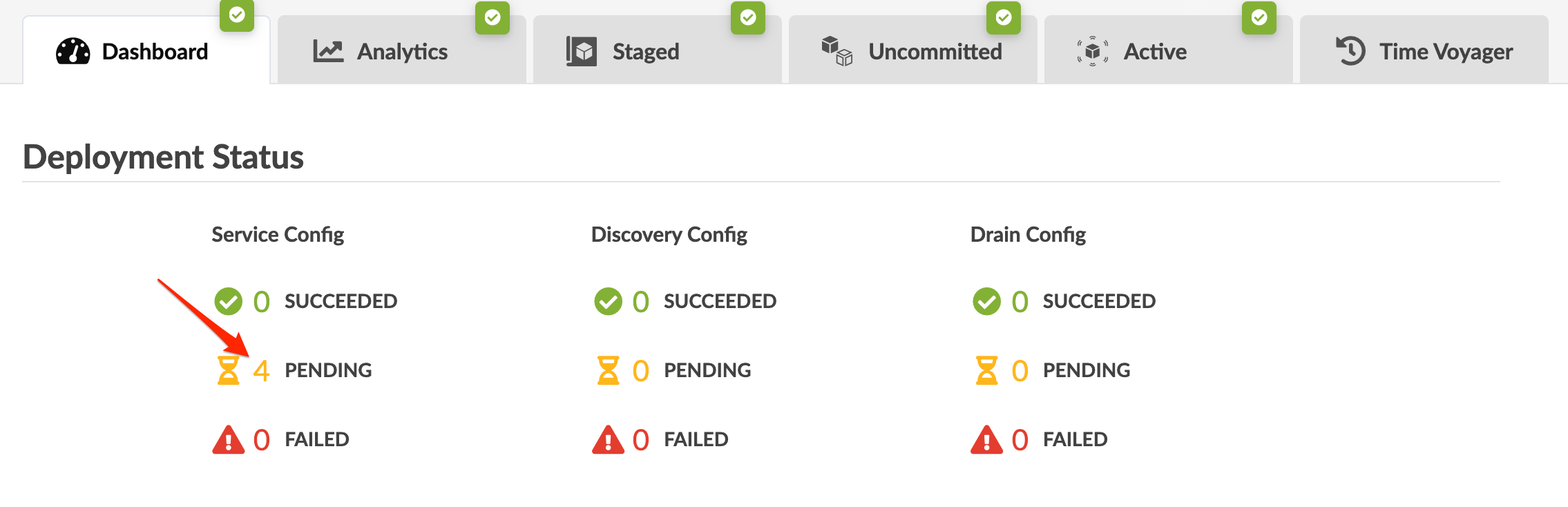This screenshot has height=507, width=1568.
Task: Click the Drain Config succeeded checkmark icon
Action: [x=986, y=301]
